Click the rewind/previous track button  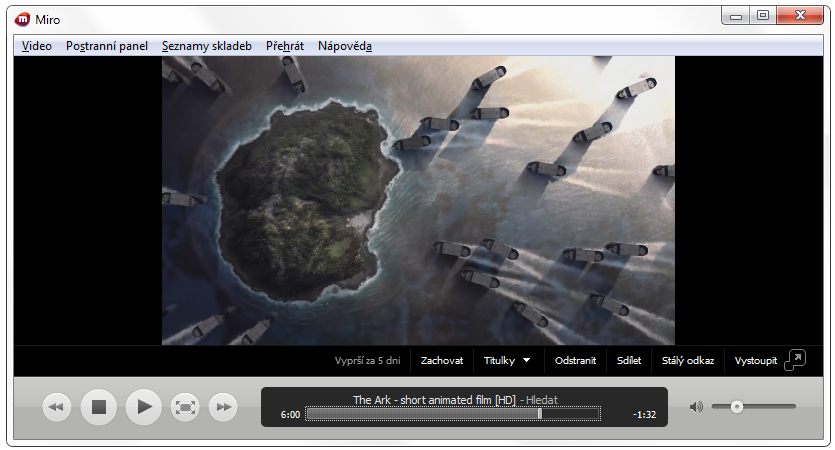point(56,407)
